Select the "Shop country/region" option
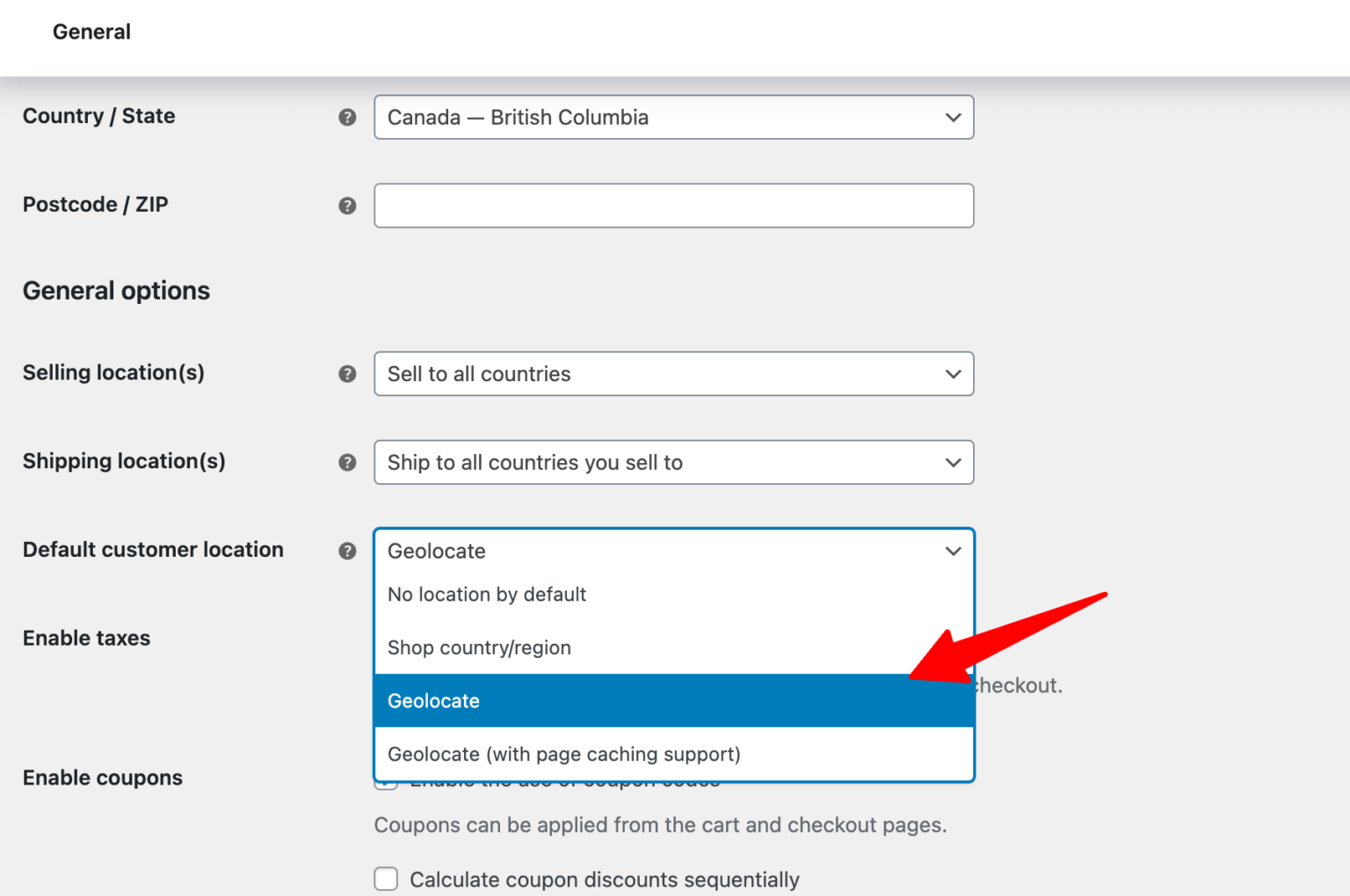This screenshot has width=1350, height=896. coord(480,647)
